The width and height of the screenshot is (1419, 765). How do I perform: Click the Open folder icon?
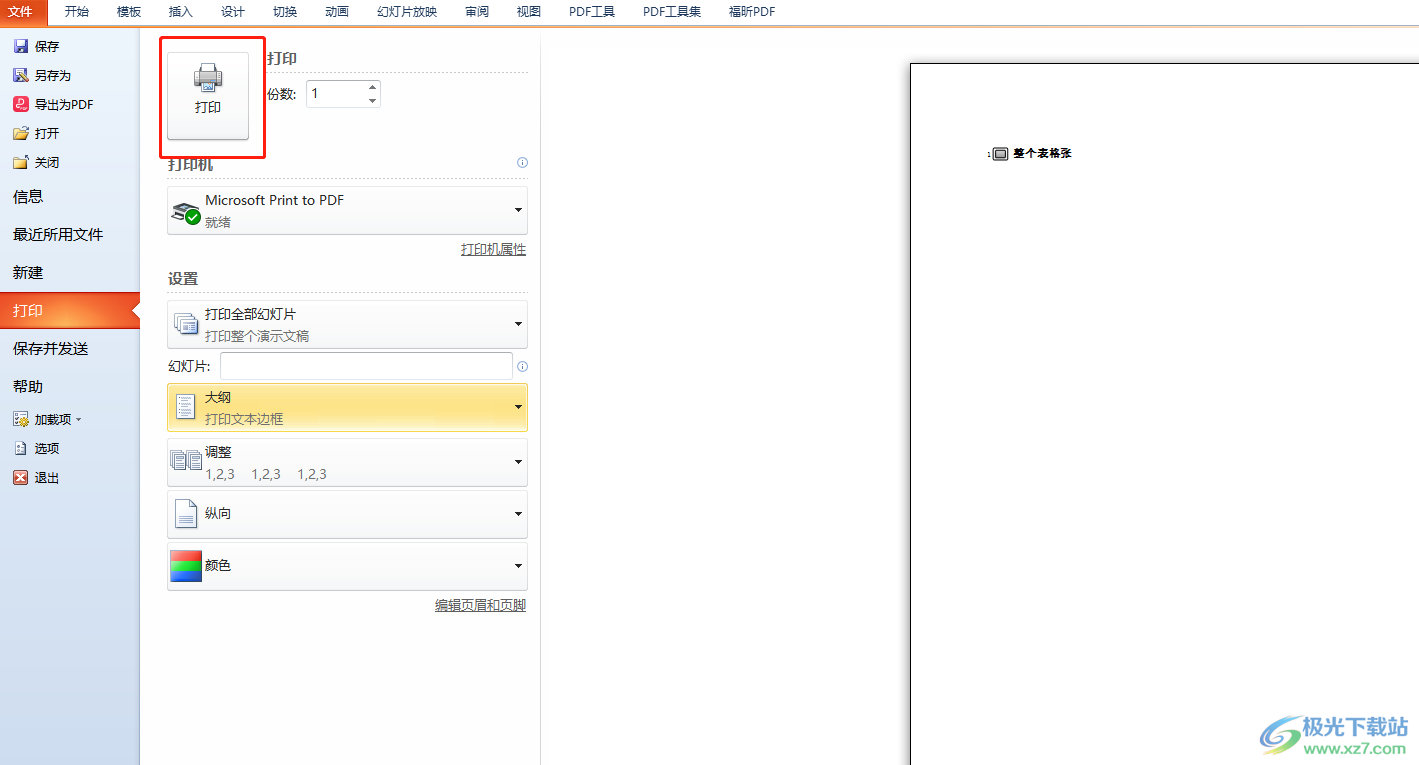click(20, 133)
